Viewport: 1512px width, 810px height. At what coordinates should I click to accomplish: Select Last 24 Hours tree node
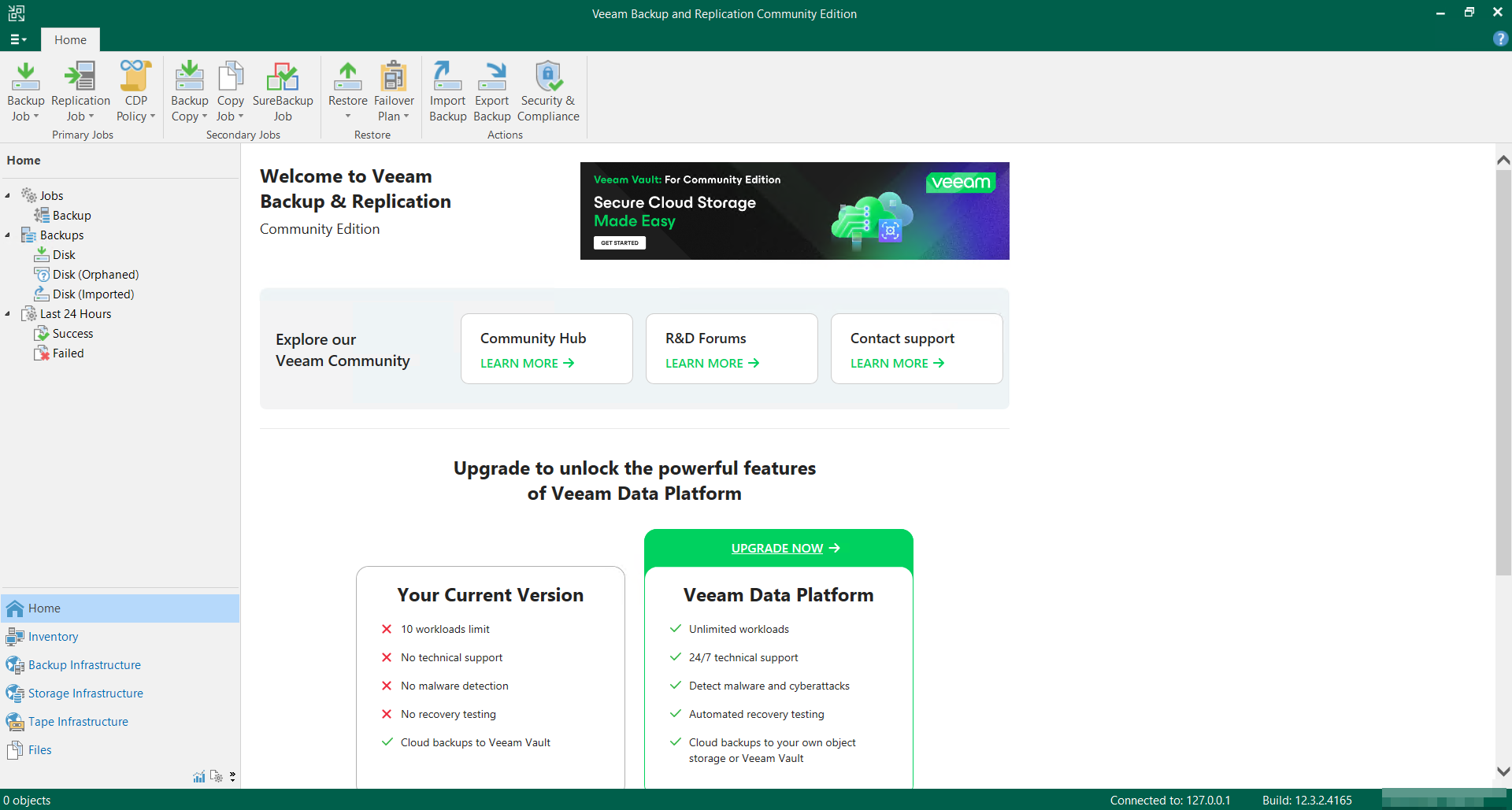pyautogui.click(x=76, y=313)
